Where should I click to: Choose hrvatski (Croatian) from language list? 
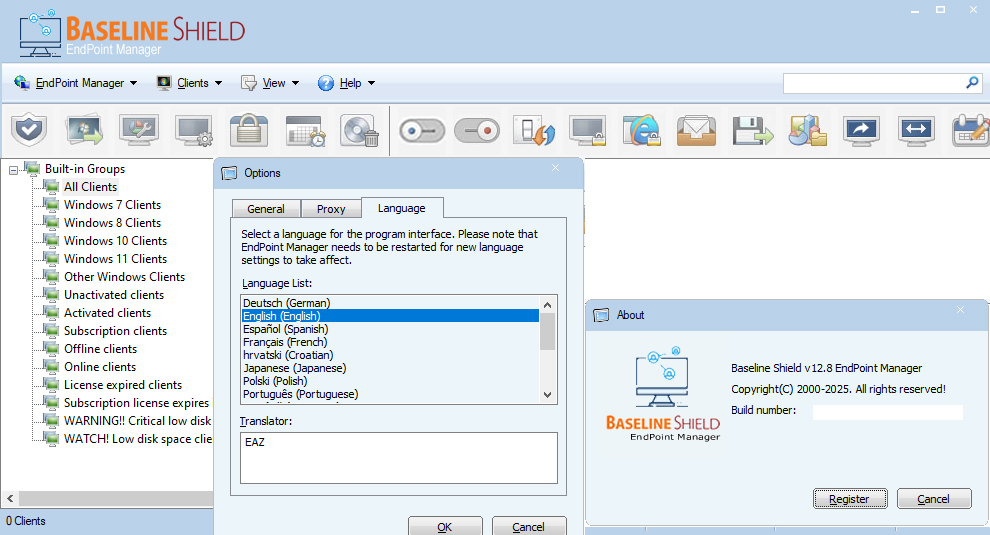point(390,355)
